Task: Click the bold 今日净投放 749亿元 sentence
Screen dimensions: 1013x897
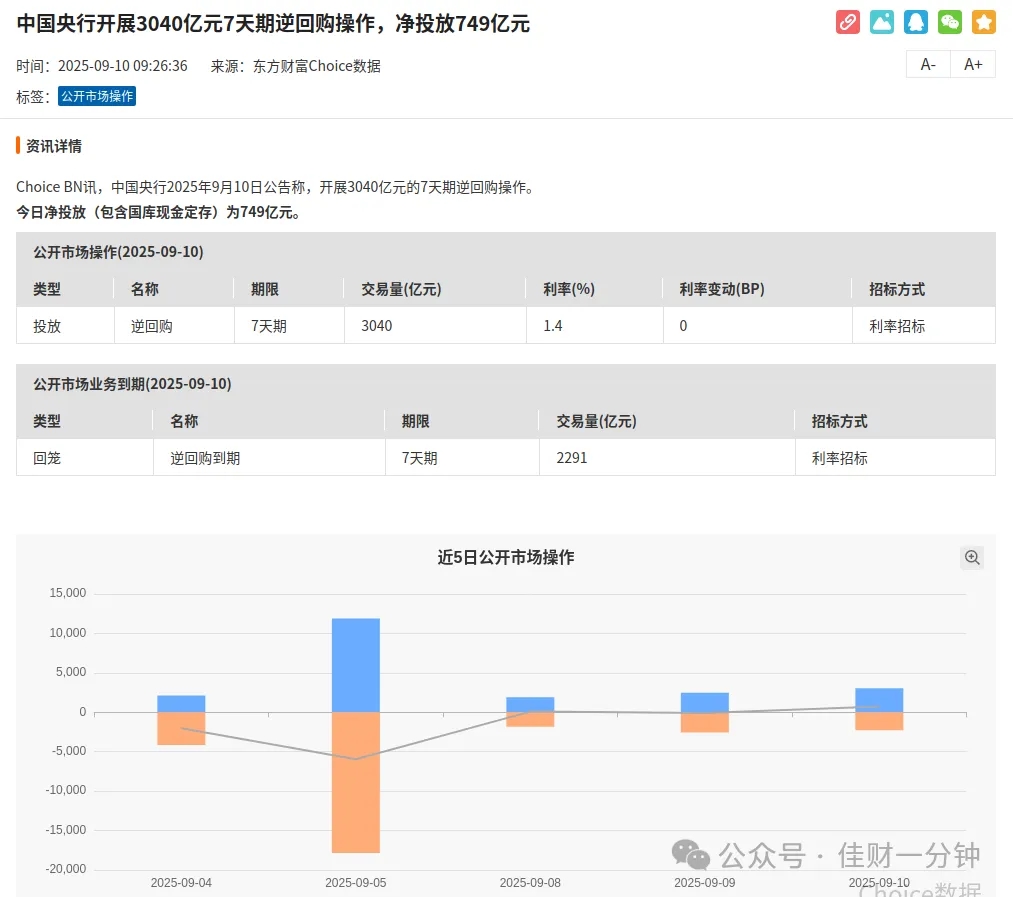Action: coord(158,213)
